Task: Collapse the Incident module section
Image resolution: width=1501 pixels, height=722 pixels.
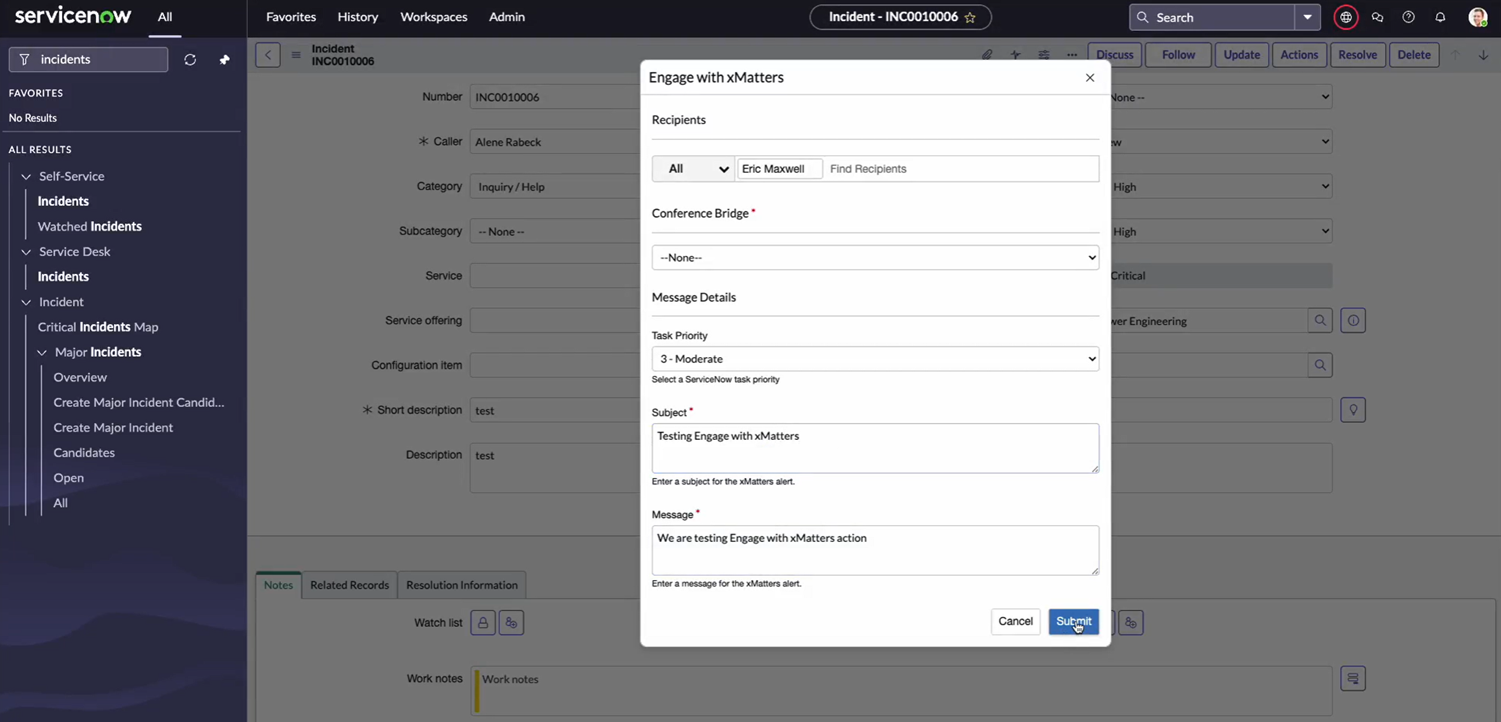Action: 26,302
